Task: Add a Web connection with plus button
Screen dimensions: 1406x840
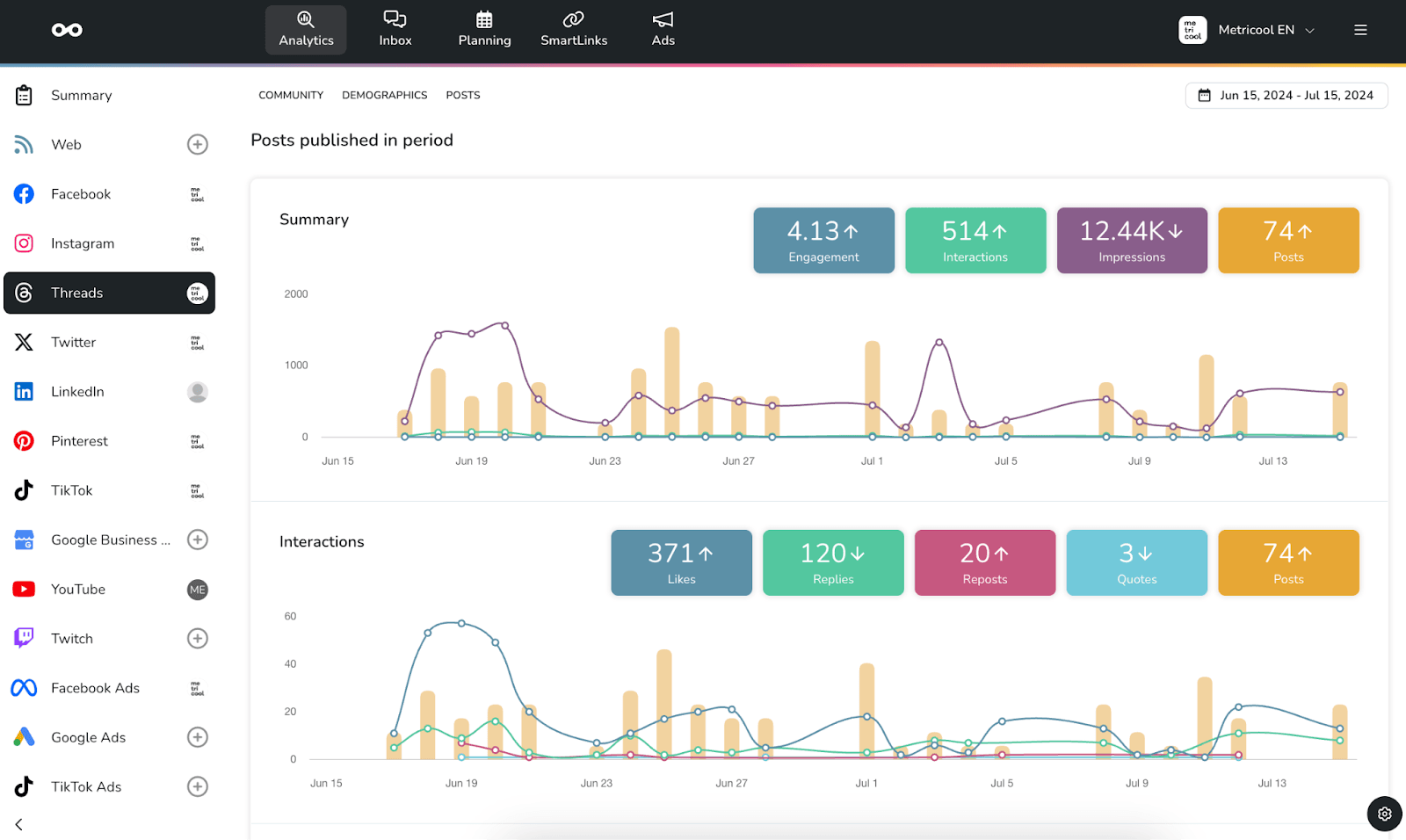Action: point(198,145)
